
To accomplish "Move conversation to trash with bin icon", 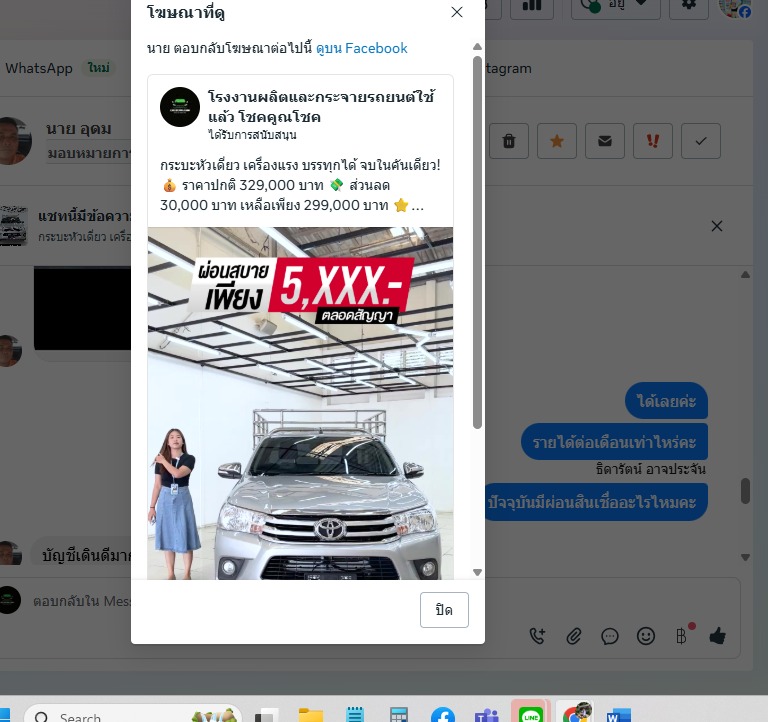I will click(509, 141).
